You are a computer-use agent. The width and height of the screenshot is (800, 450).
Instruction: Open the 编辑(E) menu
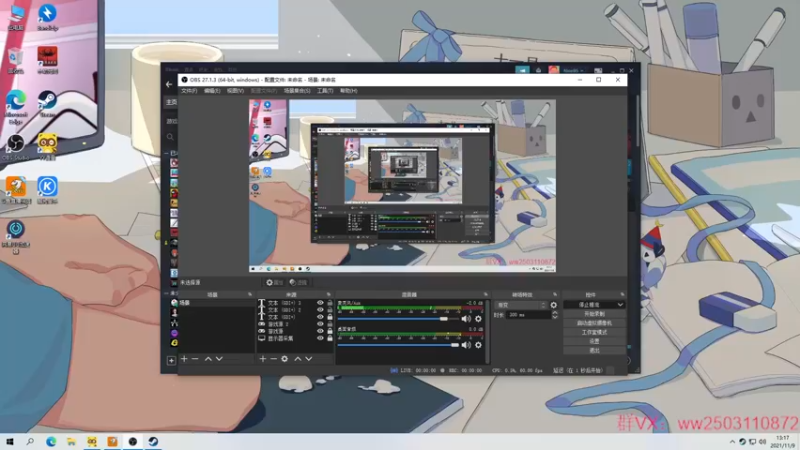coord(212,91)
